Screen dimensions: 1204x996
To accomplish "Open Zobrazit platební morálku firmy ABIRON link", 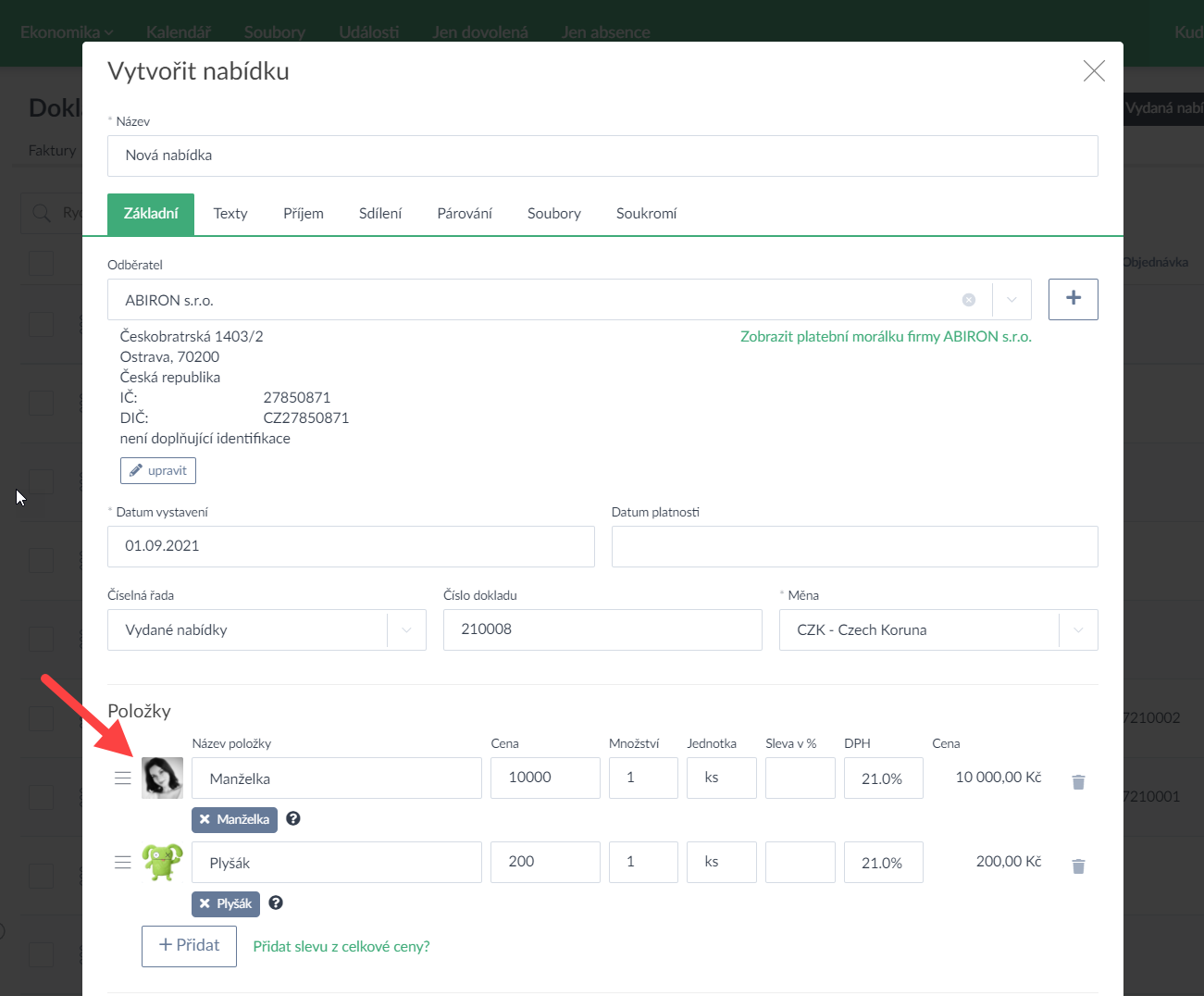I will point(886,337).
